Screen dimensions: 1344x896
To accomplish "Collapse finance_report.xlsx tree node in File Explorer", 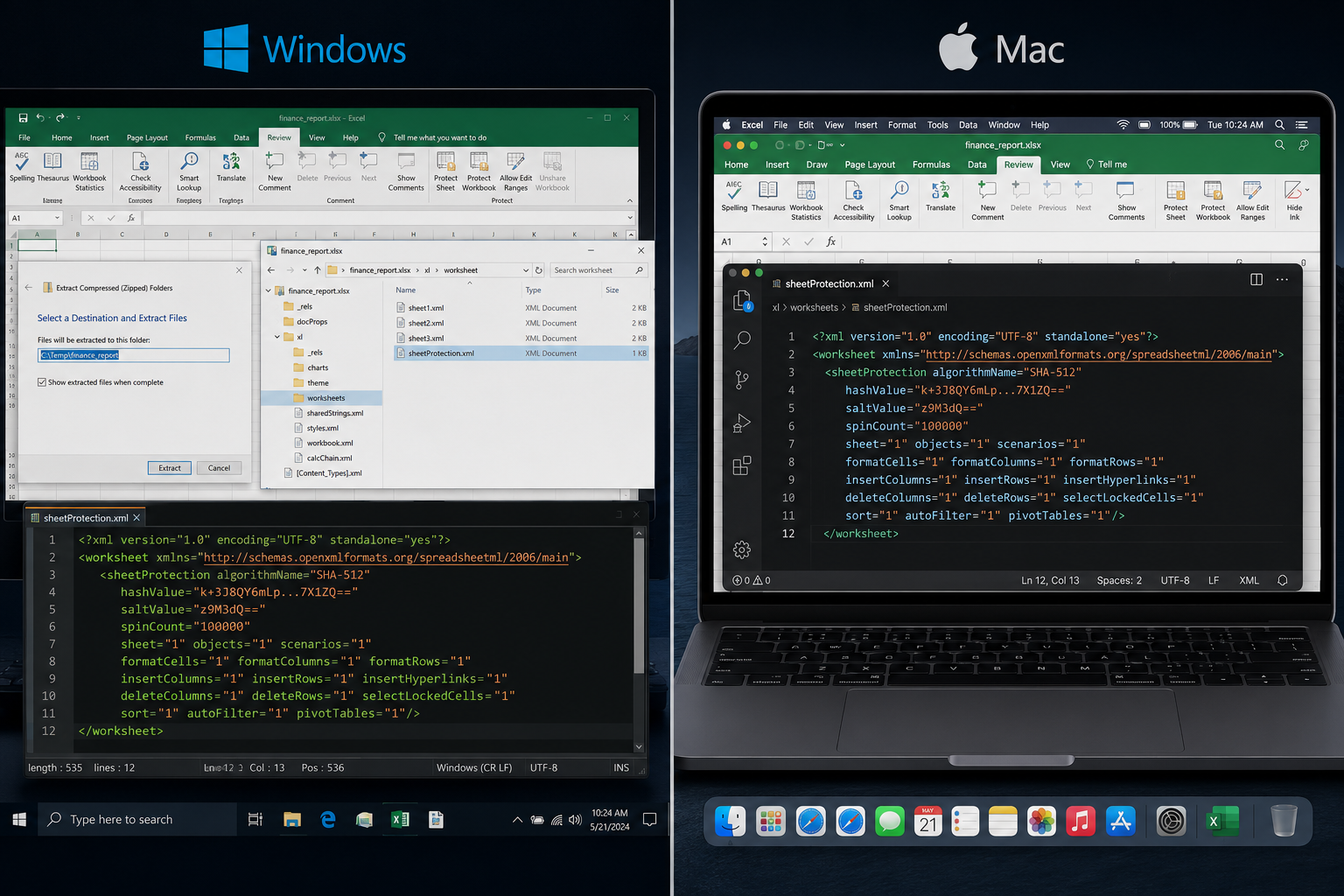I will 268,290.
